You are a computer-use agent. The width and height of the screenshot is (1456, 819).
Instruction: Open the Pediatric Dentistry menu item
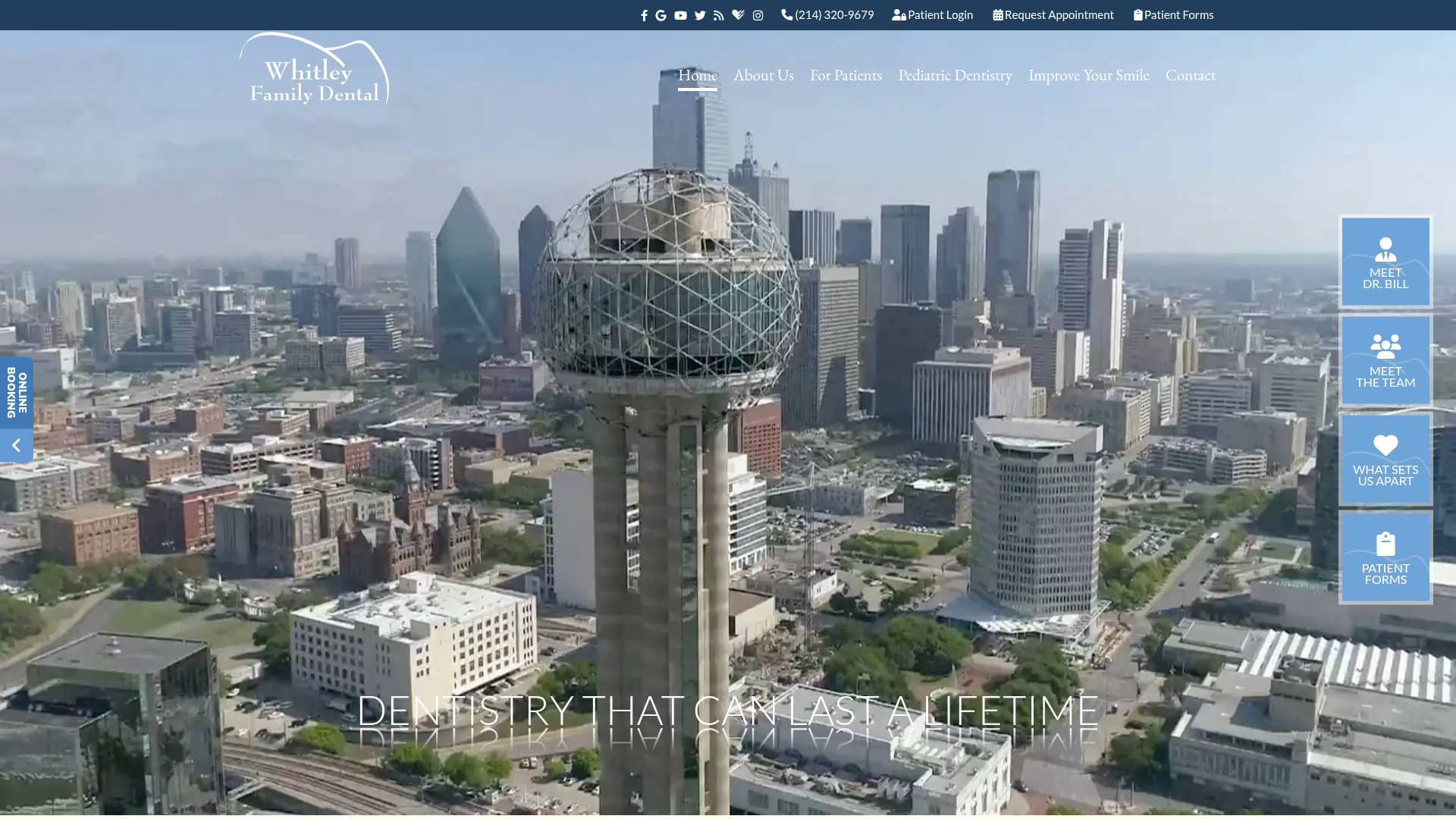pos(954,75)
